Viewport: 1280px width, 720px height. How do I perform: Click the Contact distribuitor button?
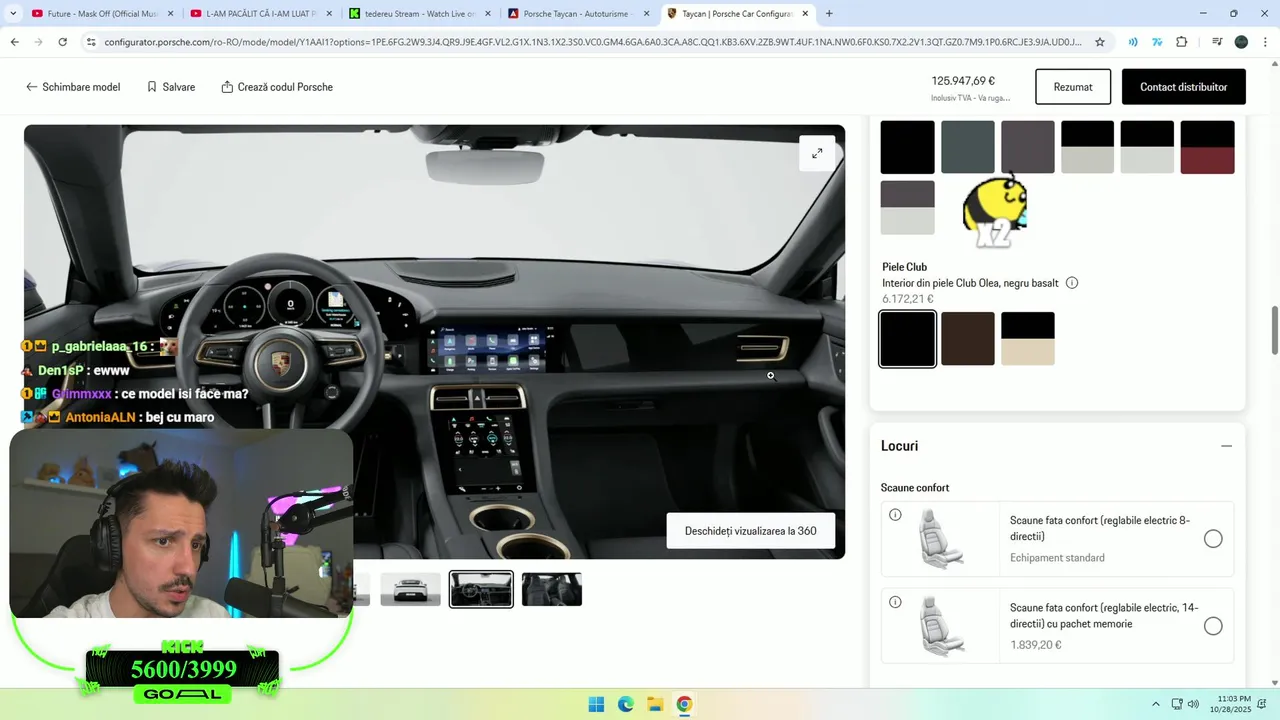coord(1184,87)
